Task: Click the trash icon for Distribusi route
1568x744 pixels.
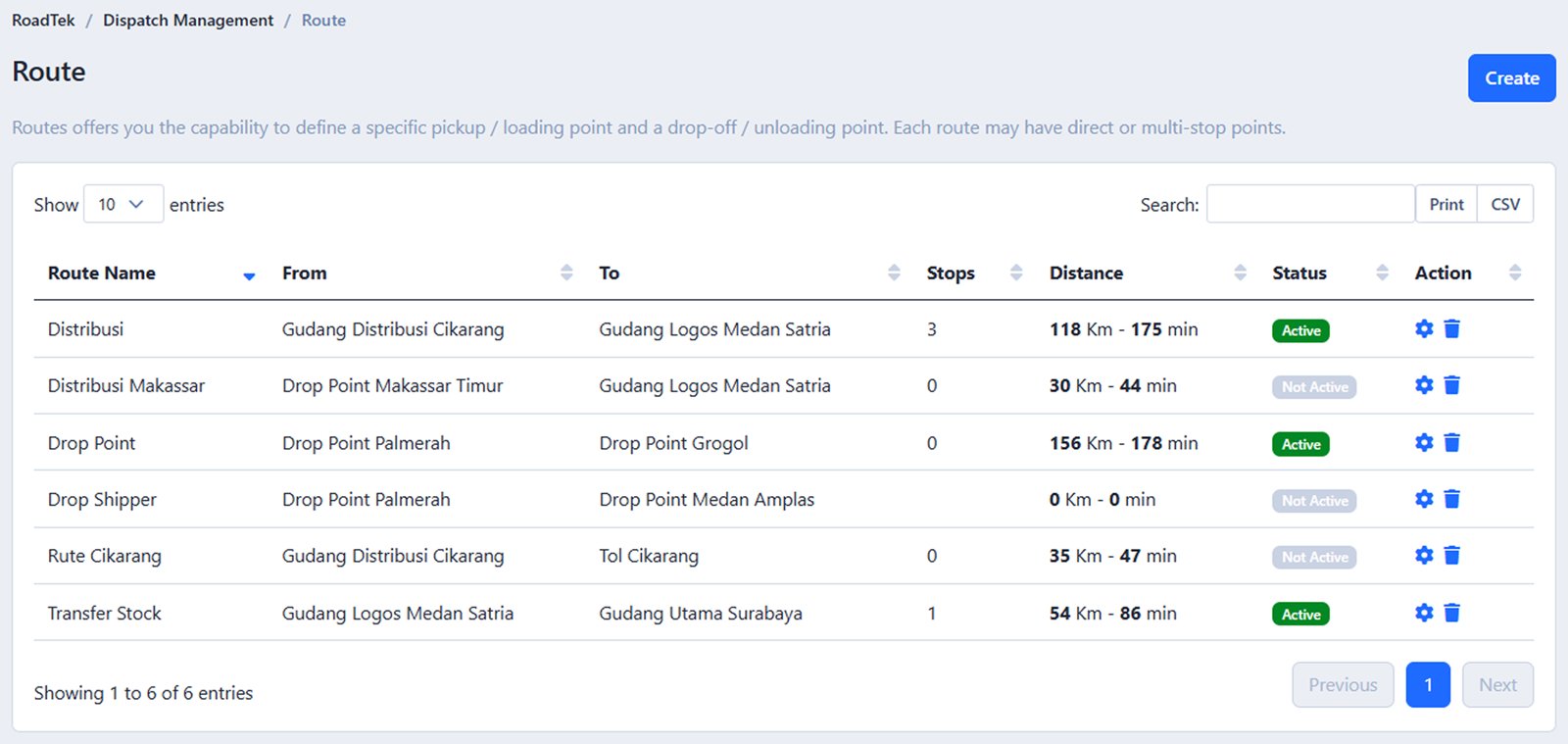Action: point(1452,329)
